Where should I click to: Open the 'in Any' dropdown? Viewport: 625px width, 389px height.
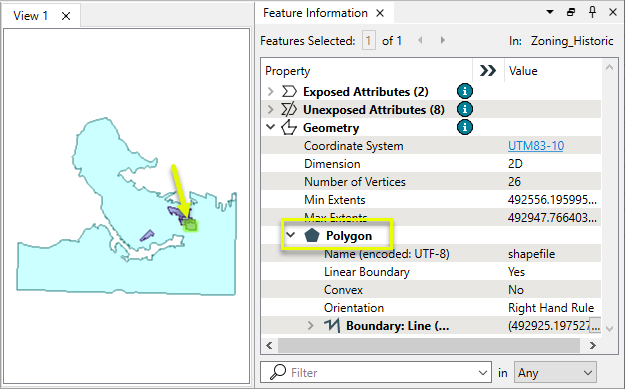click(x=555, y=373)
